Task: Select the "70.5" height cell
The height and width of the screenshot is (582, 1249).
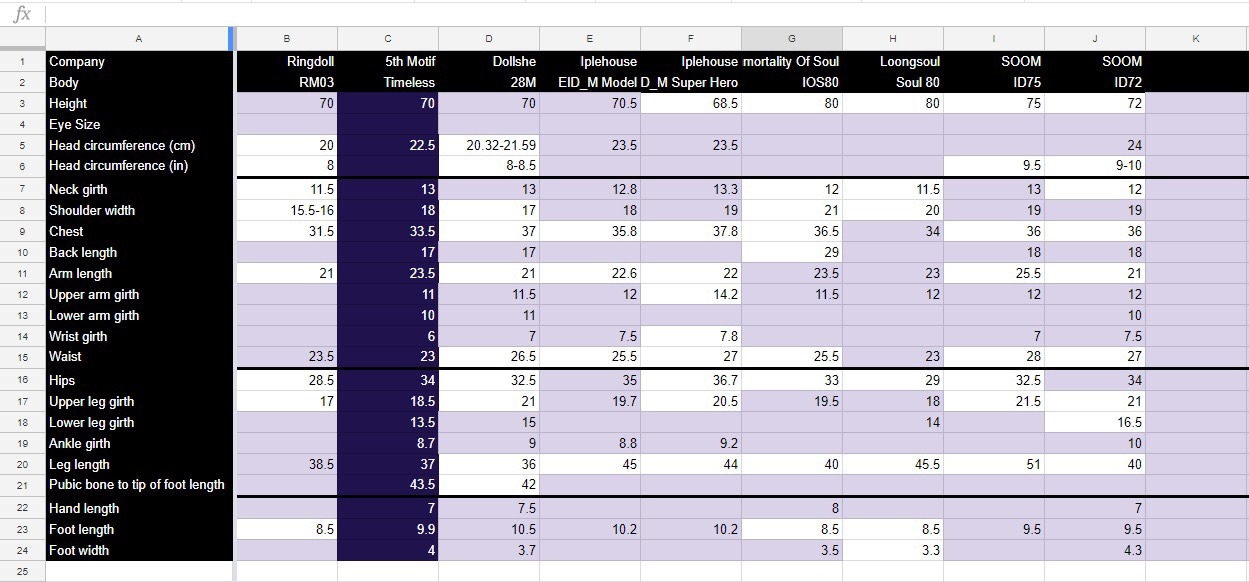Action: point(590,103)
